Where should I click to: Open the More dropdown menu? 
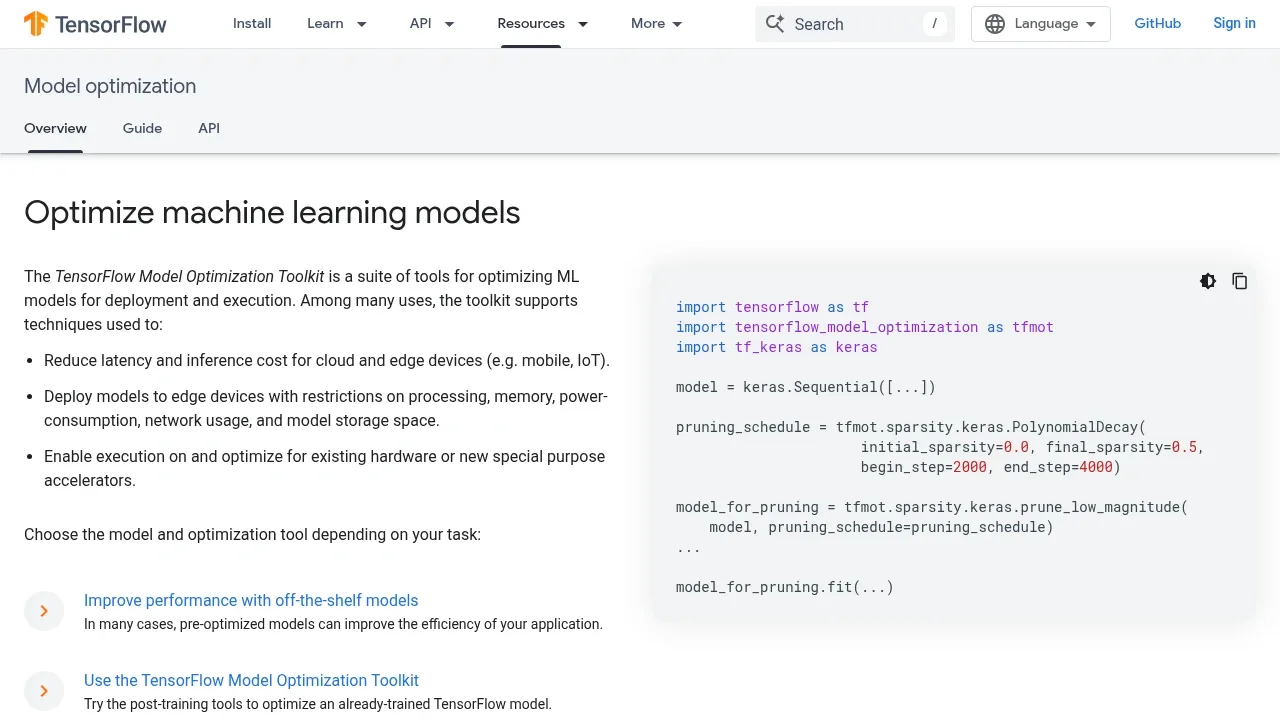[657, 24]
